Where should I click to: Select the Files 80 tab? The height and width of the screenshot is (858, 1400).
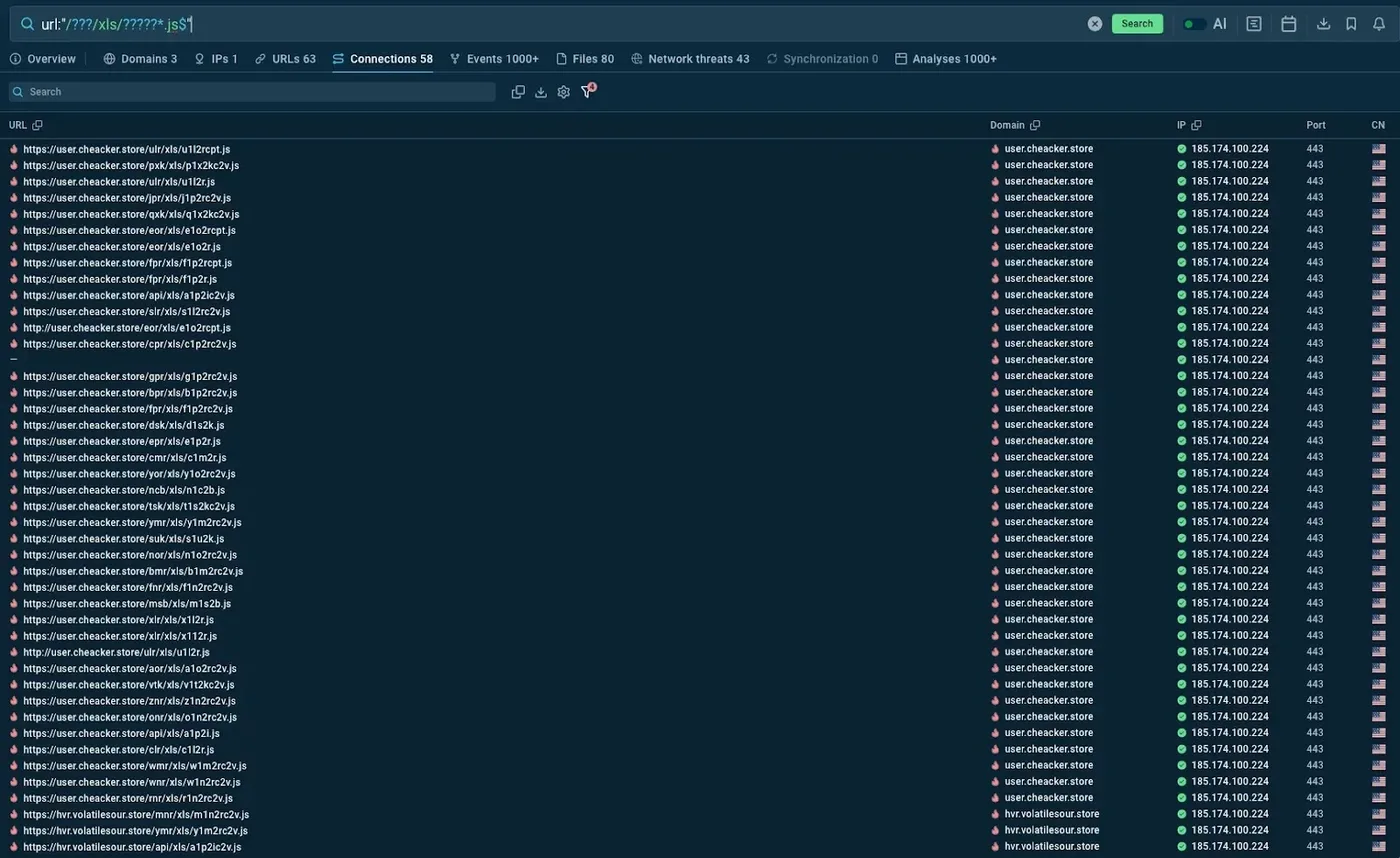point(585,59)
